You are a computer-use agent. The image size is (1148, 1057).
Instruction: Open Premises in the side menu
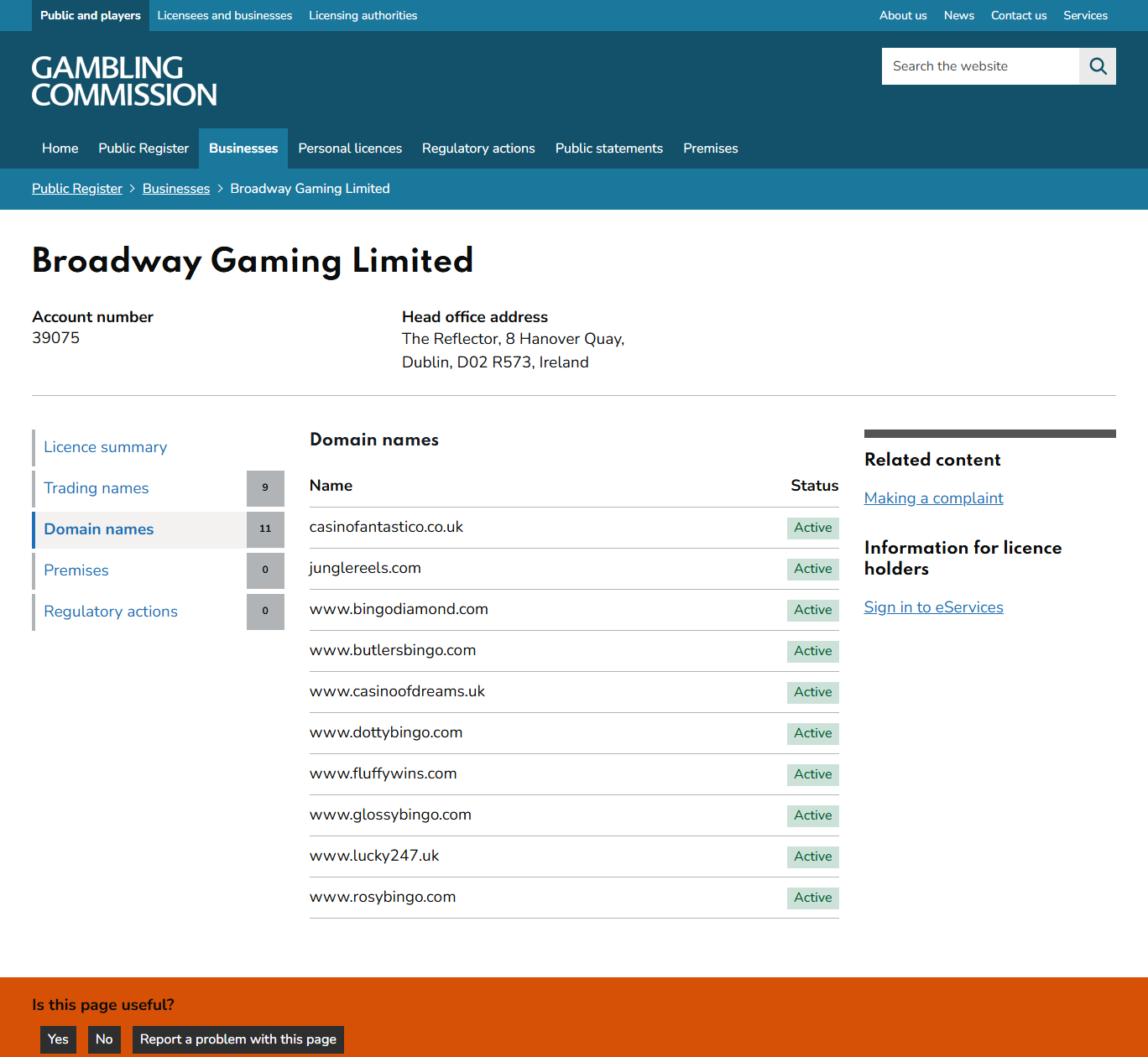pos(159,570)
